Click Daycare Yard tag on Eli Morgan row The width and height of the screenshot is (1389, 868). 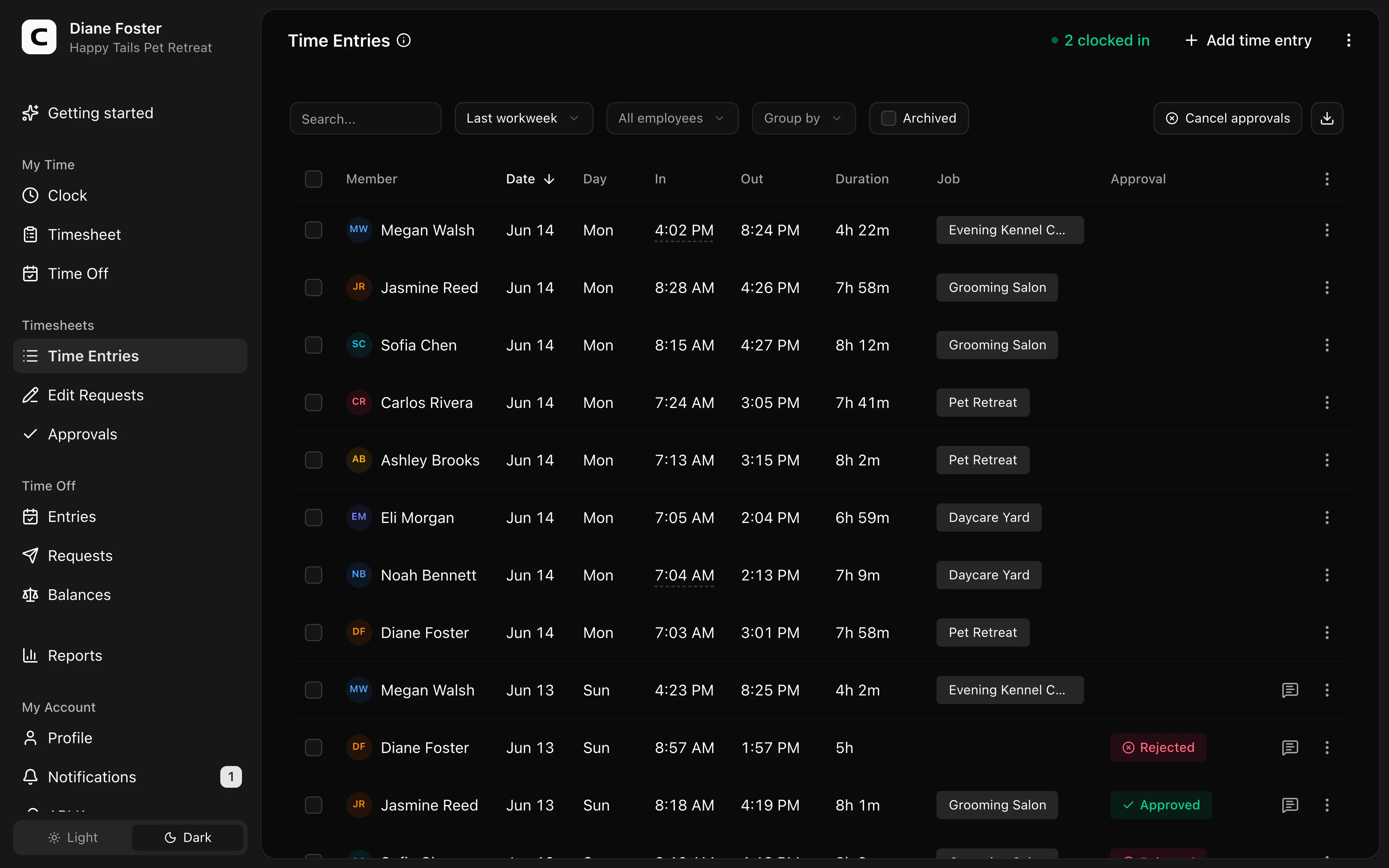[988, 518]
